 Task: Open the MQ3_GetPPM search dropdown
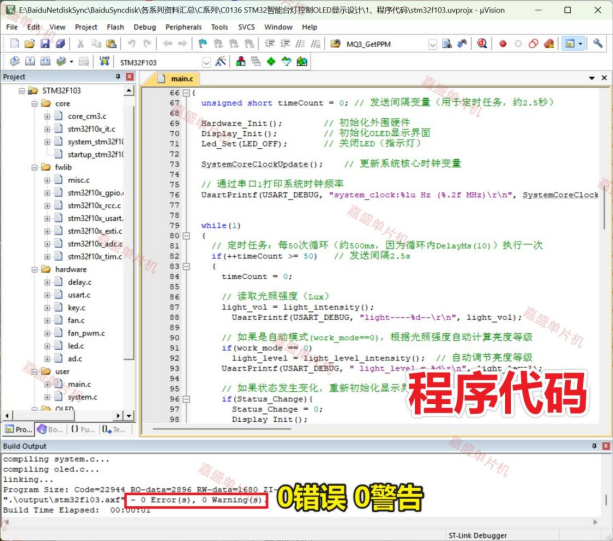(432, 44)
